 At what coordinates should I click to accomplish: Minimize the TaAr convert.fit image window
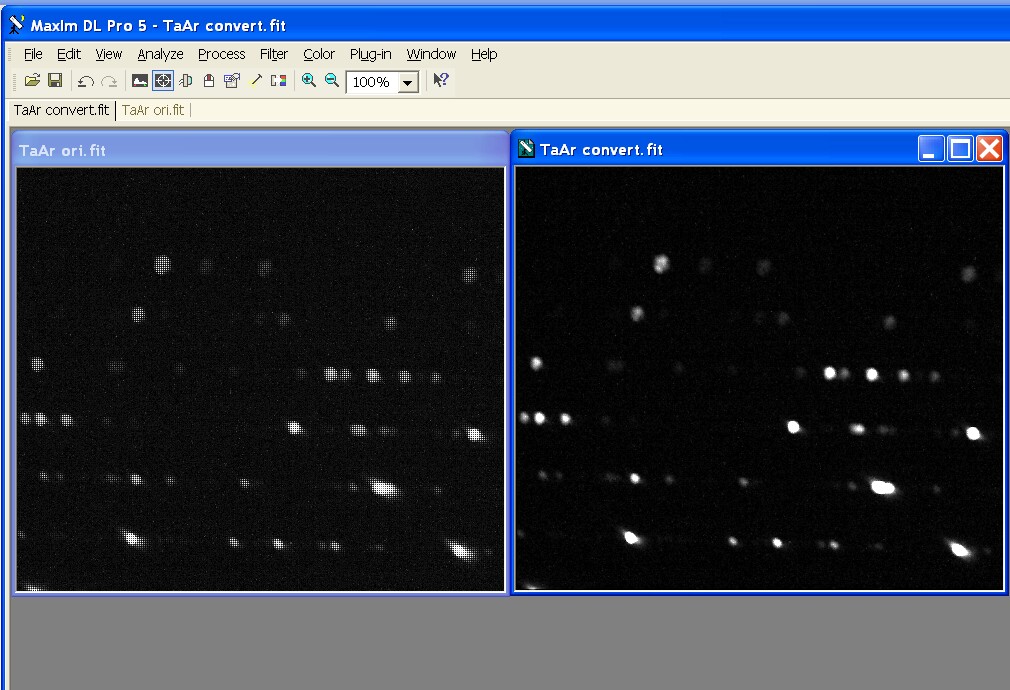(x=931, y=149)
